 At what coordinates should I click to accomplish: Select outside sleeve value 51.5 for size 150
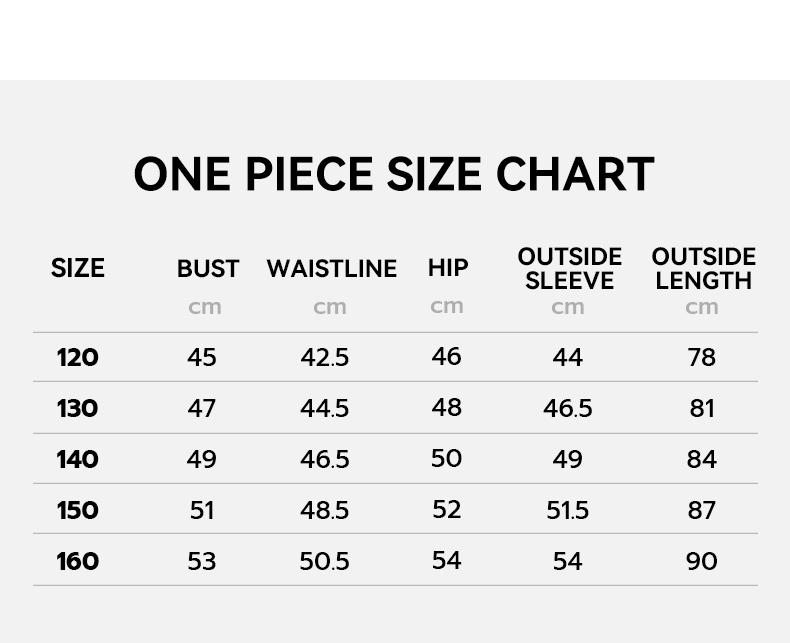pos(568,510)
